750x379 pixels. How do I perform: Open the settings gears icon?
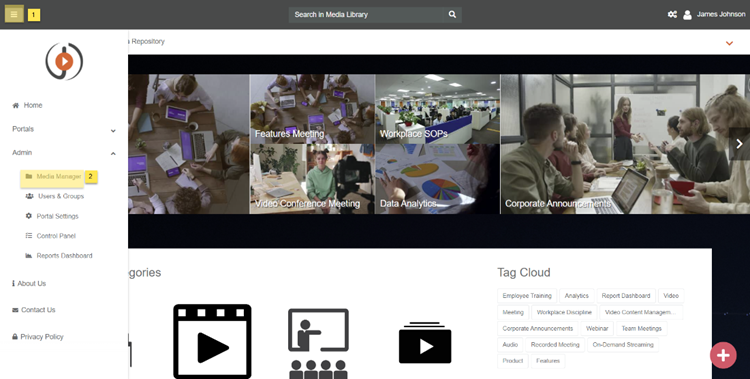click(x=672, y=14)
